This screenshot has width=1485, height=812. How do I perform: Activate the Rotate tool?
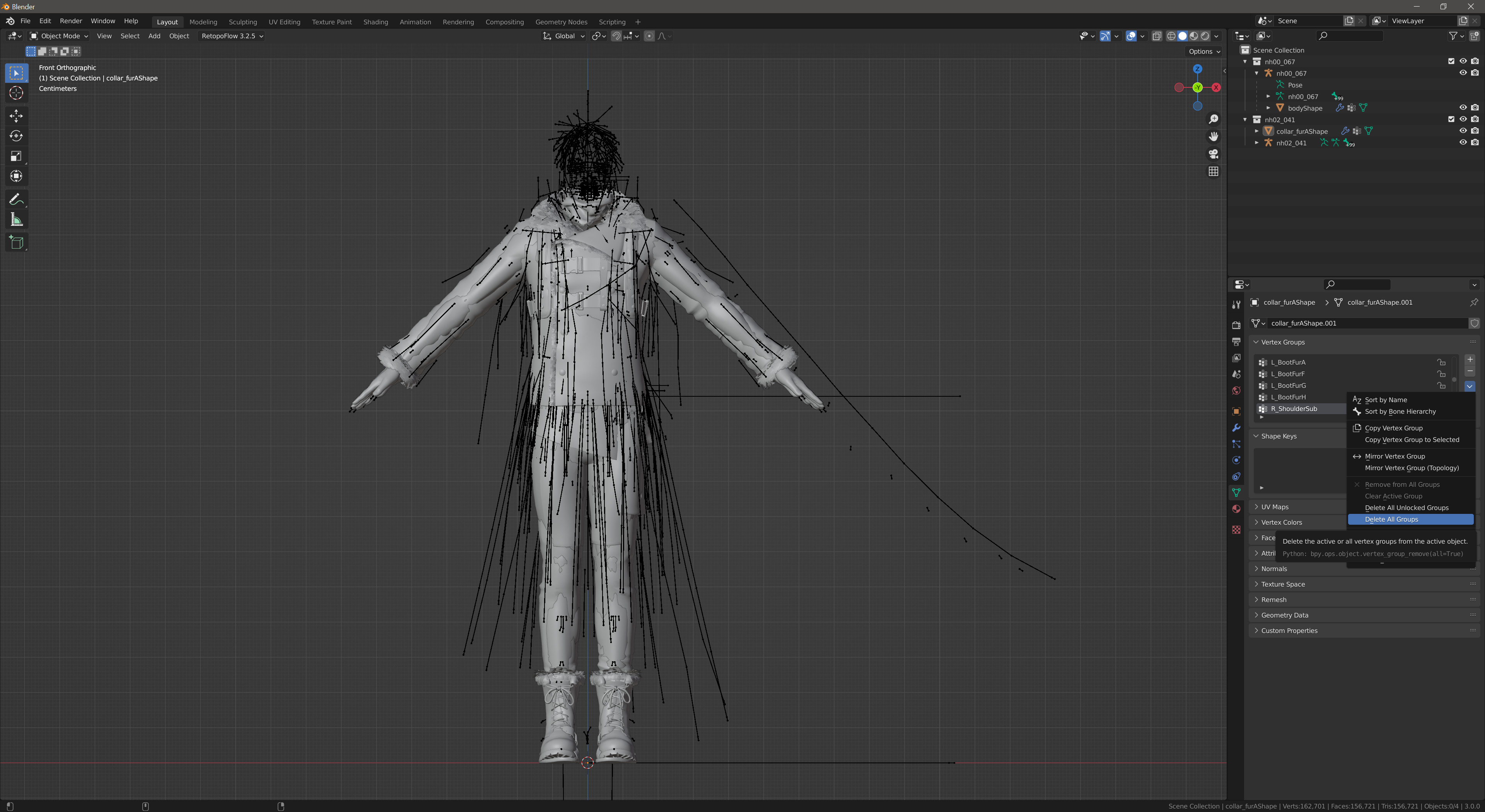(x=16, y=136)
